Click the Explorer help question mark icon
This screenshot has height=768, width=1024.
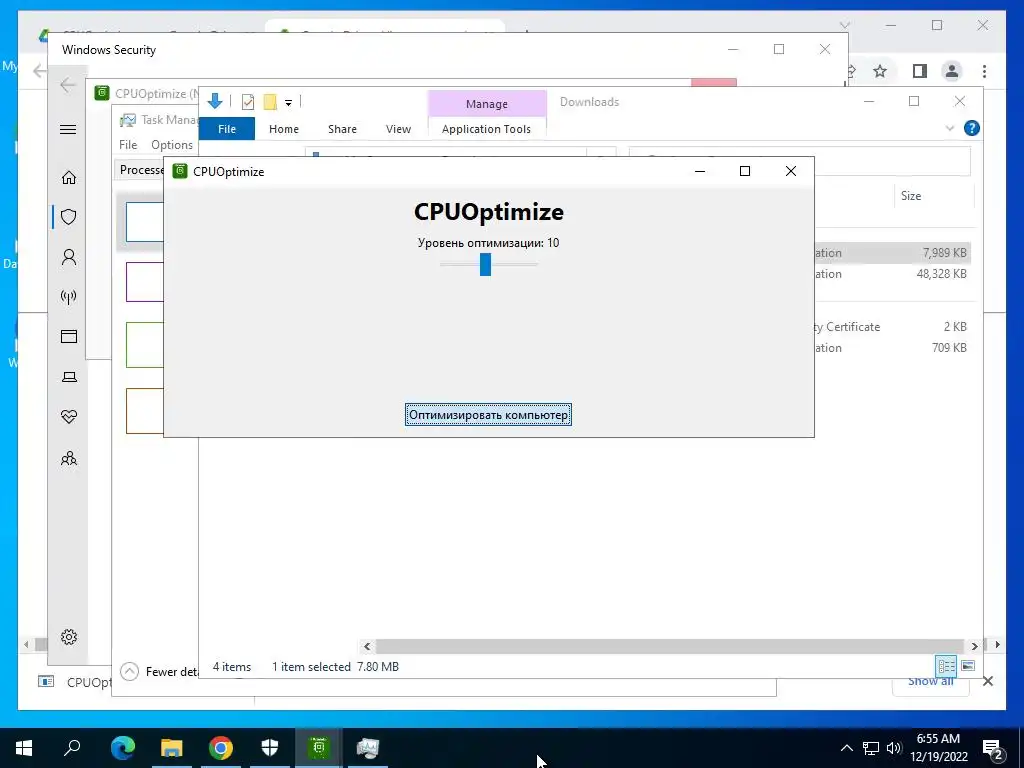(971, 128)
